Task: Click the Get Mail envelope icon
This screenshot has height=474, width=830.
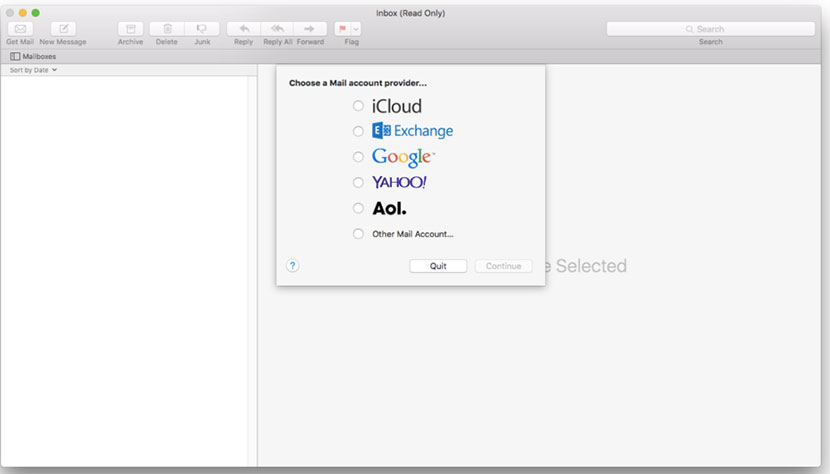Action: pyautogui.click(x=20, y=29)
